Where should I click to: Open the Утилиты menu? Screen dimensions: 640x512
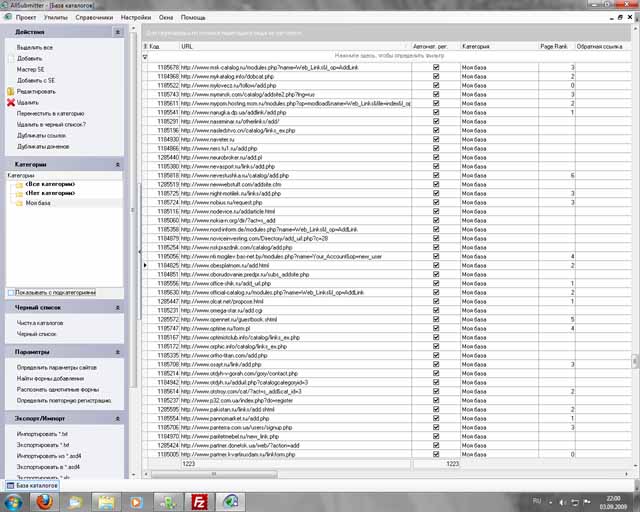point(56,18)
